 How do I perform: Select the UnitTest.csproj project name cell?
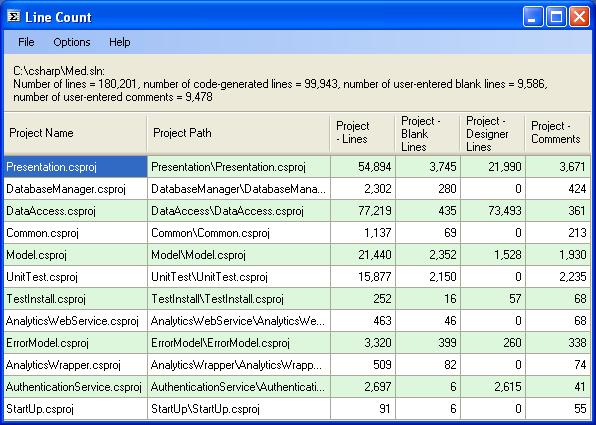point(76,277)
